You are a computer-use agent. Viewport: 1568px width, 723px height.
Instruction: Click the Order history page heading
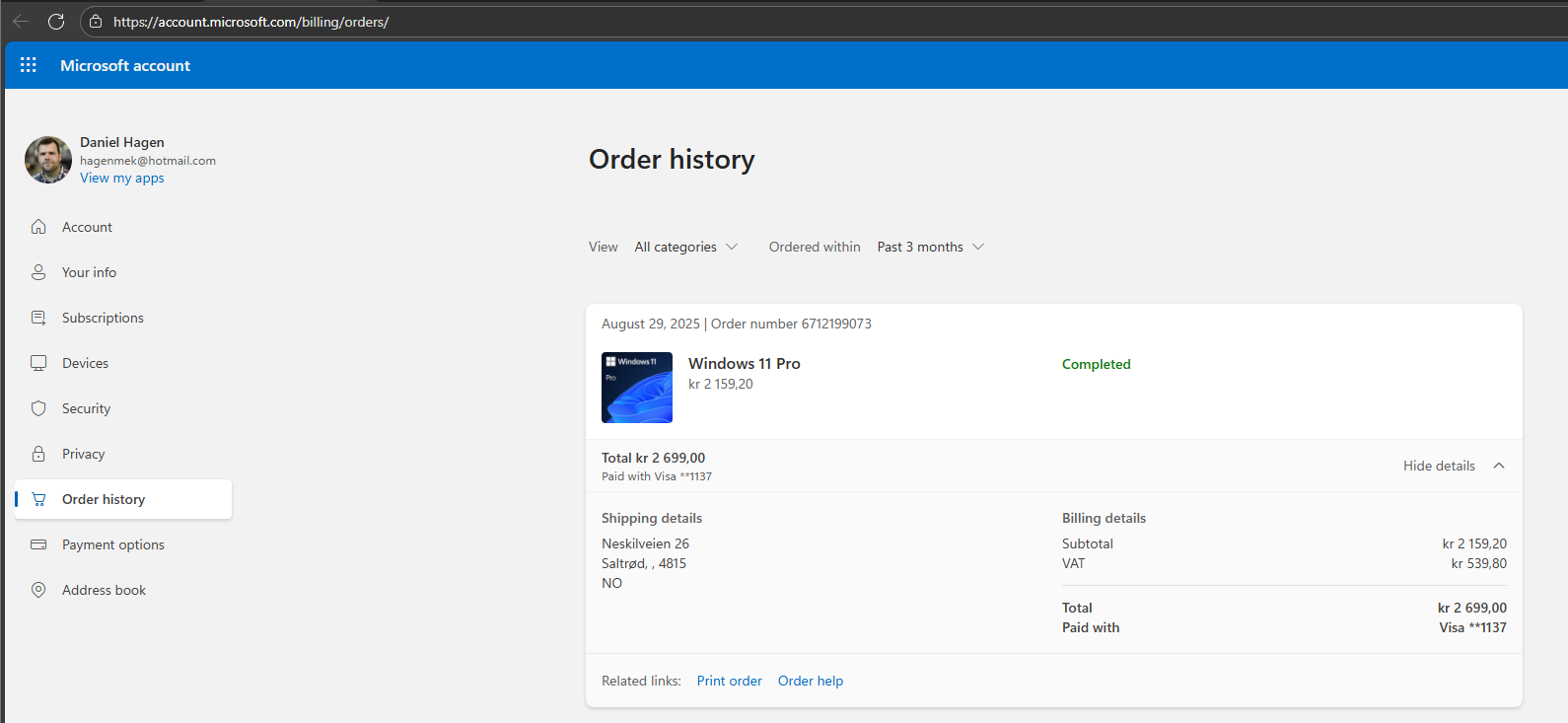point(672,159)
